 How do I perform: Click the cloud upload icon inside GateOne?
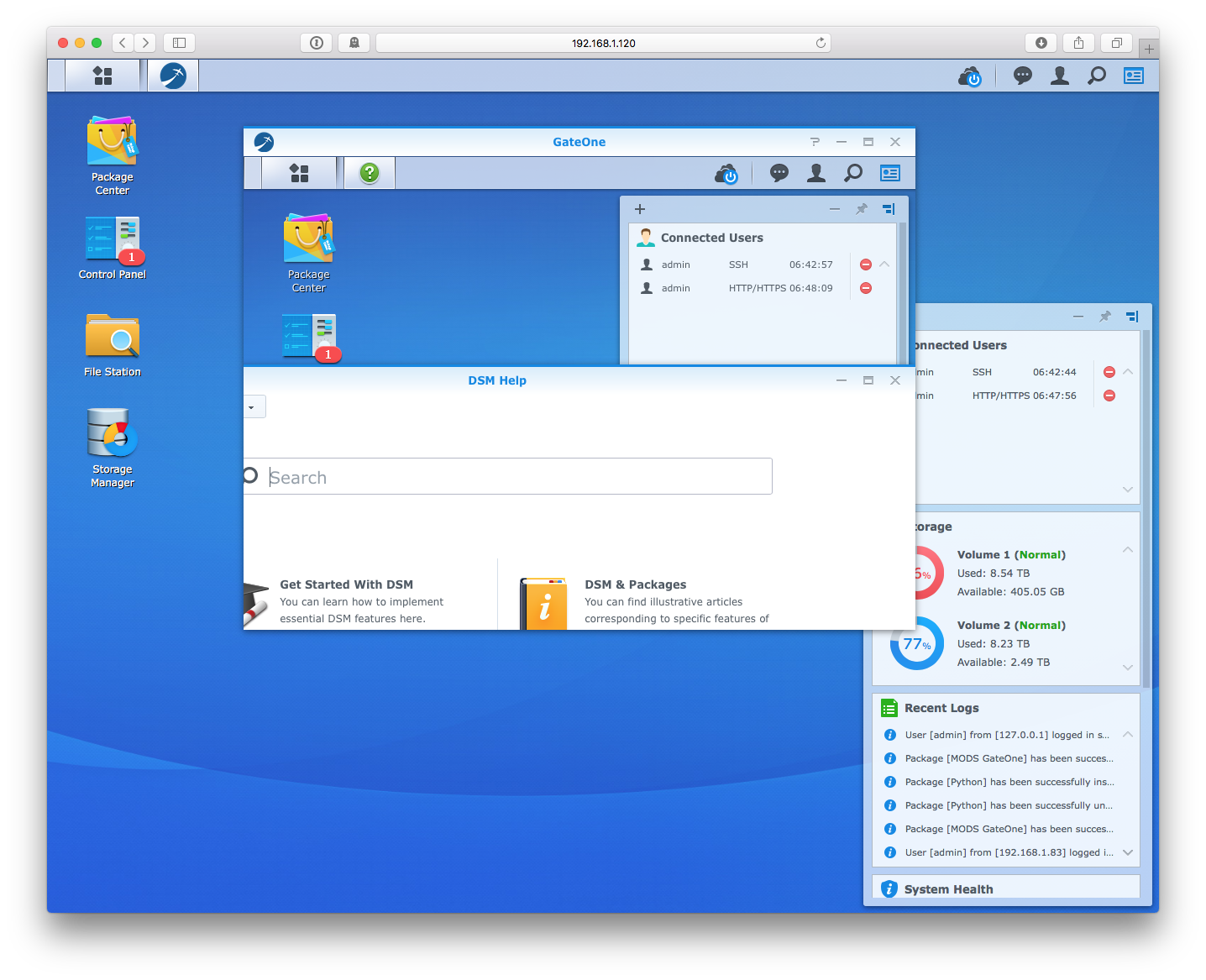[726, 174]
